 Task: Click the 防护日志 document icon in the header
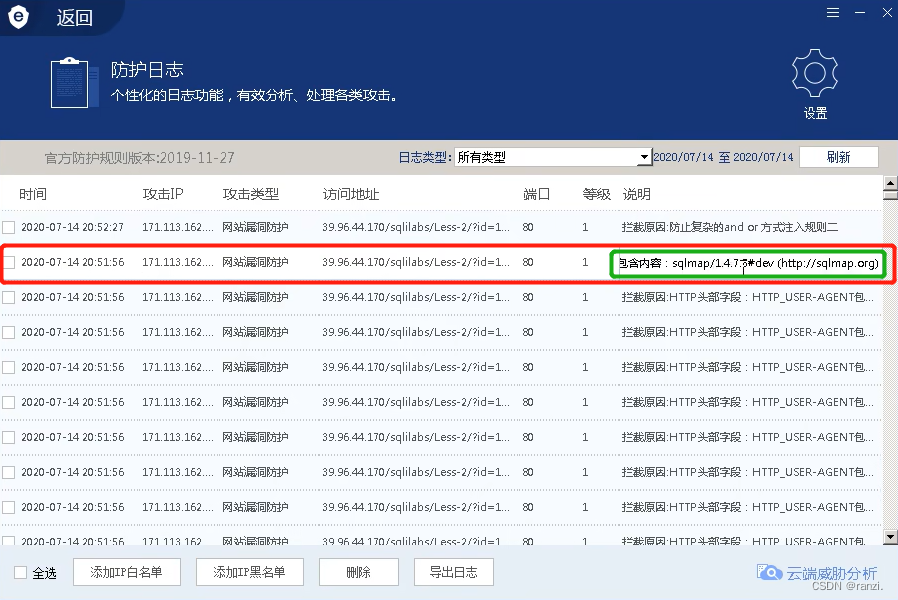[x=70, y=86]
